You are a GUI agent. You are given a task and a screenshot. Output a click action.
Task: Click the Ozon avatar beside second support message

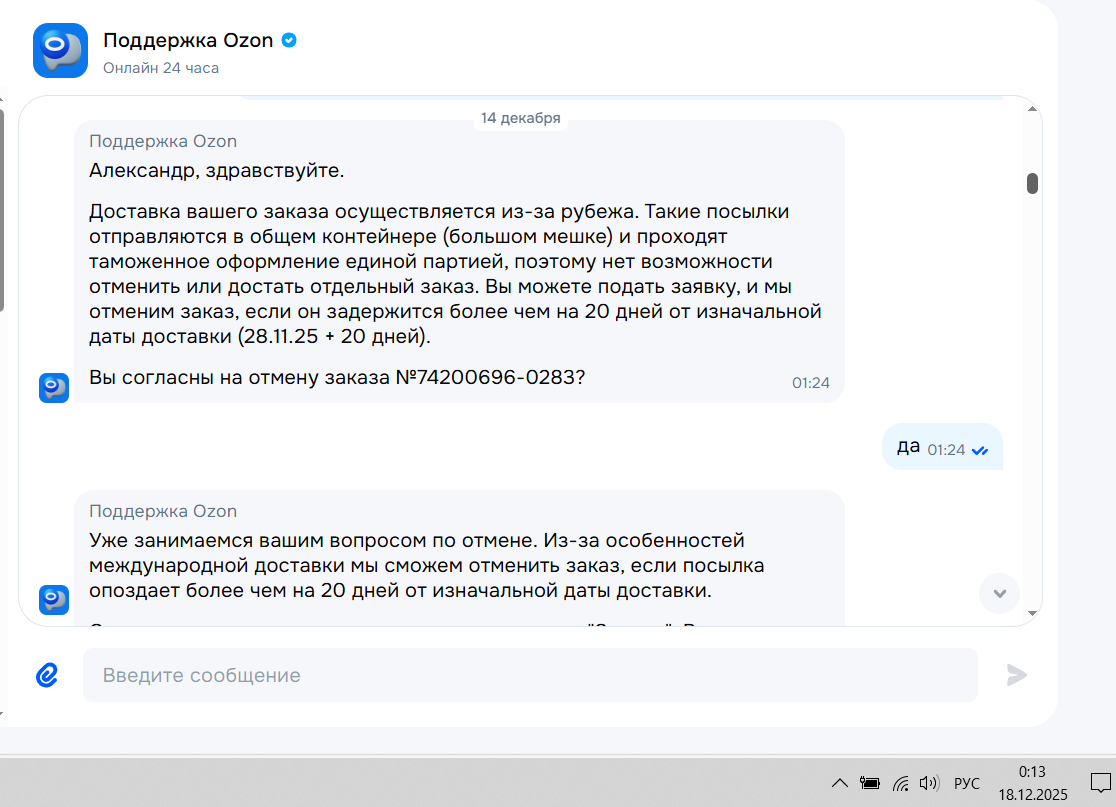point(54,600)
